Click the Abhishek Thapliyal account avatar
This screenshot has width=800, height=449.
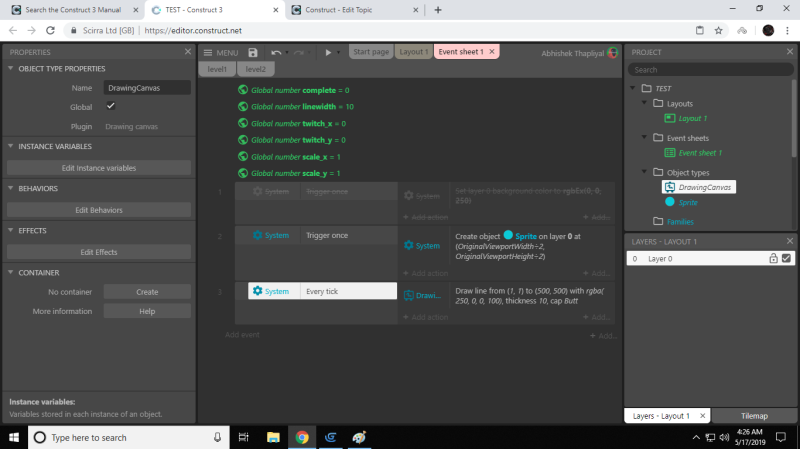pyautogui.click(x=613, y=53)
